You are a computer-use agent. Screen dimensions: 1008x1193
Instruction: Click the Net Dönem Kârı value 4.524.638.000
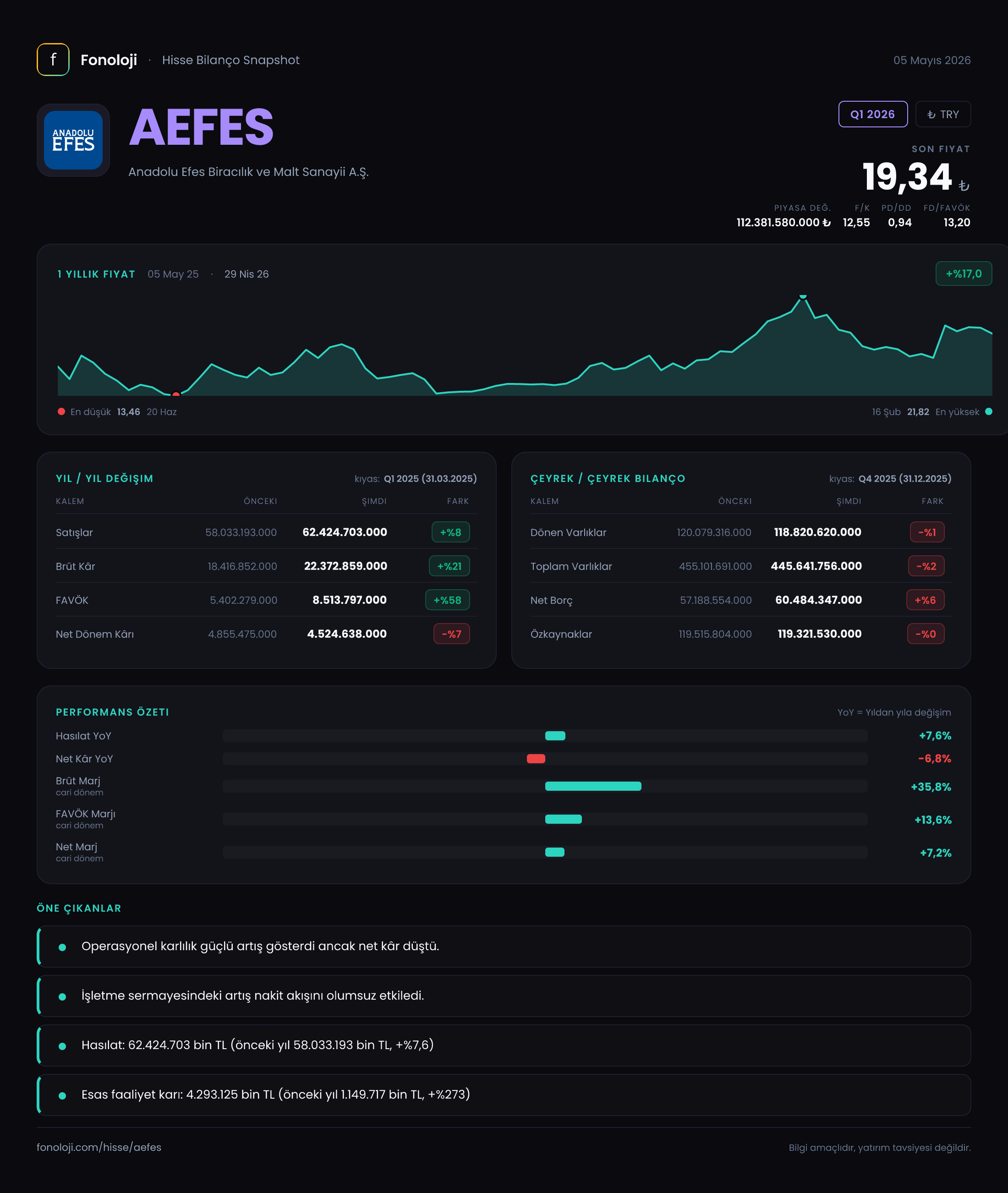[x=347, y=634]
